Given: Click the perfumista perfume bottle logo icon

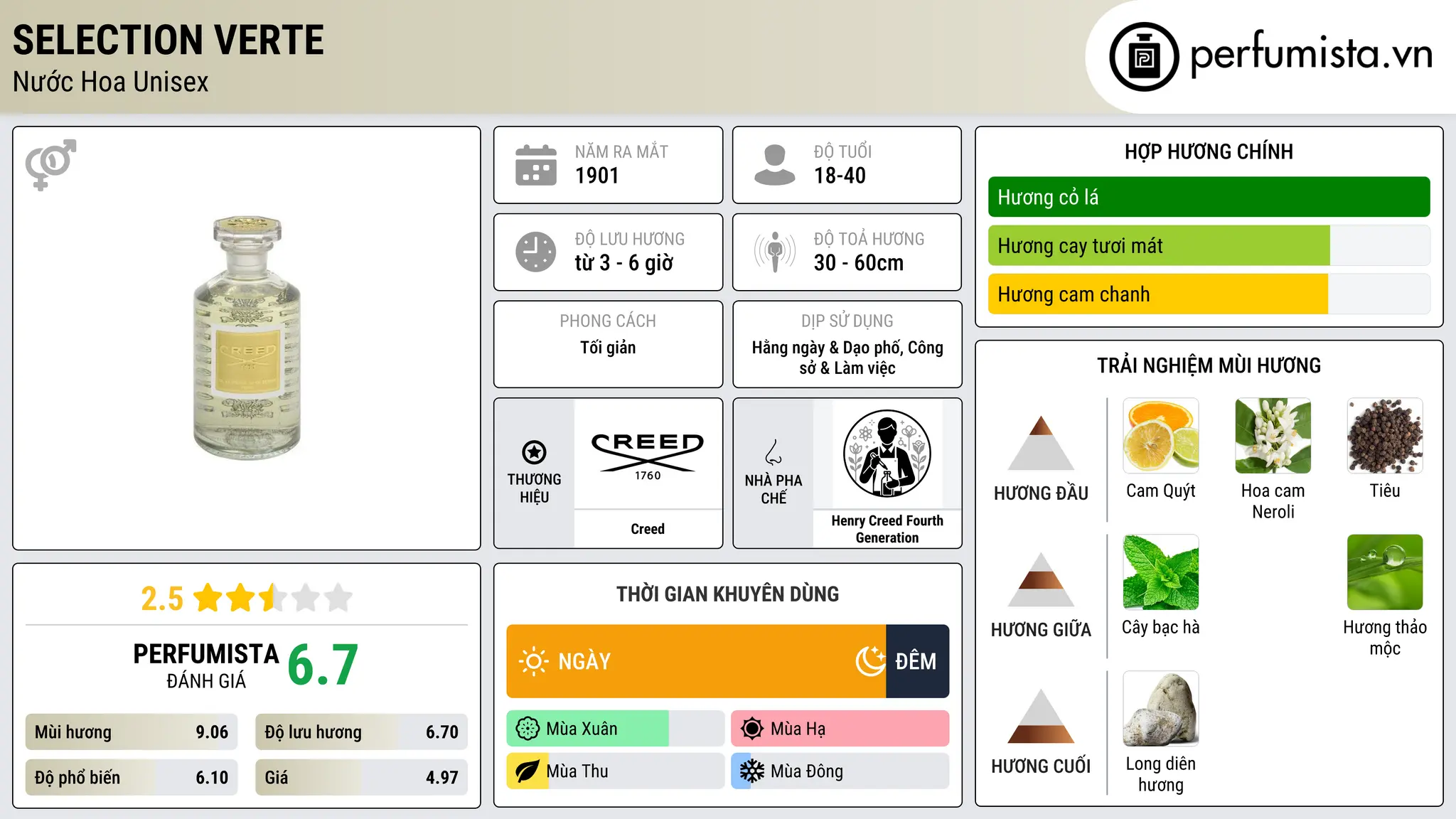Looking at the screenshot, I should coord(1144,57).
